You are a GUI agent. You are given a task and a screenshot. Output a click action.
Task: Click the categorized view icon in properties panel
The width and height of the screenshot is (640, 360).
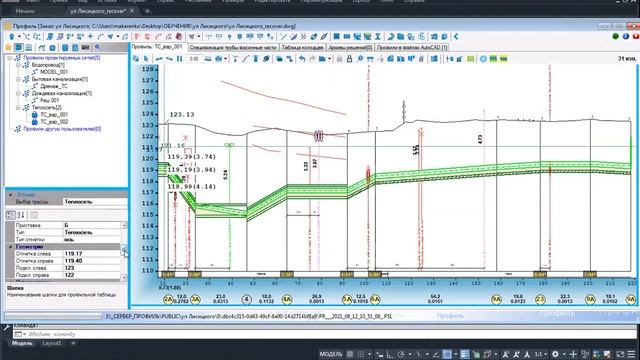[x=11, y=215]
